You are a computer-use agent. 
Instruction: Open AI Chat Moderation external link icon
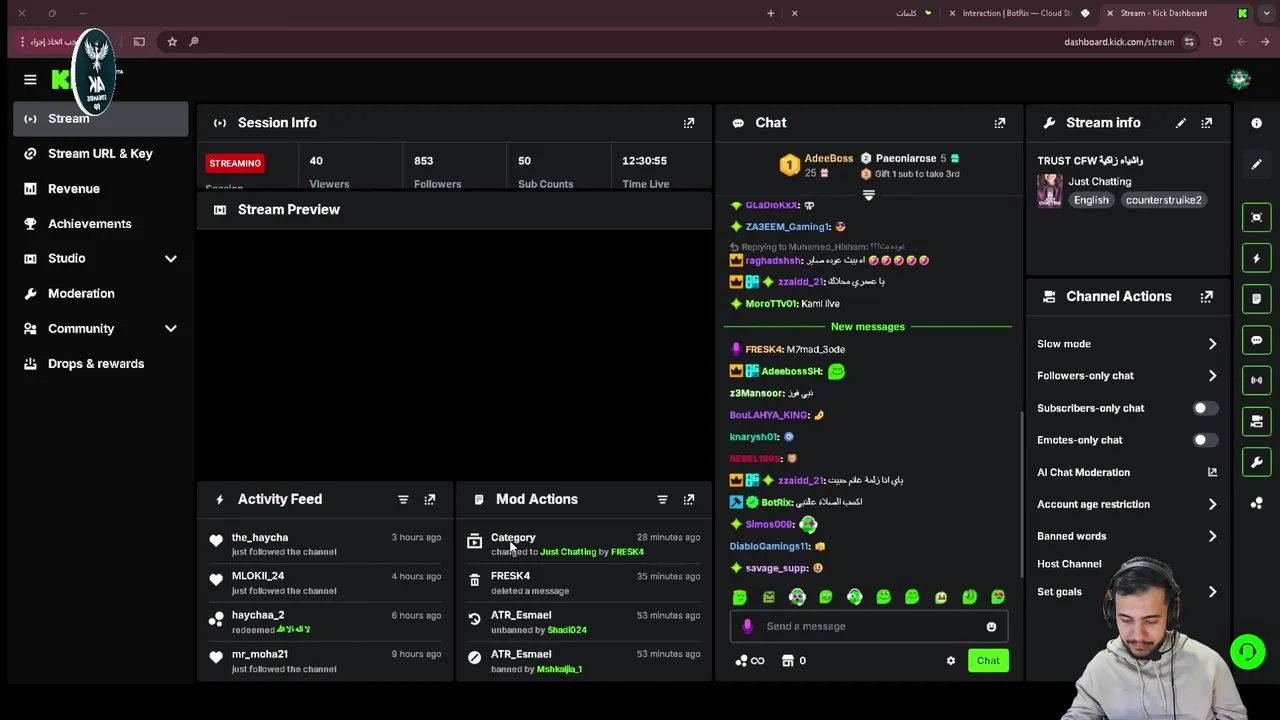tap(1212, 472)
